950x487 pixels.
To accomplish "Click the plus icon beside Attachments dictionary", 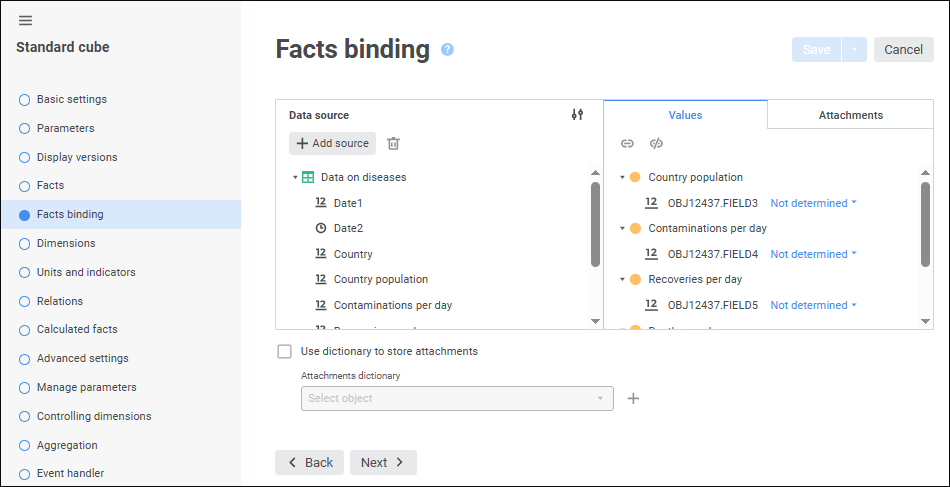I will pos(633,398).
